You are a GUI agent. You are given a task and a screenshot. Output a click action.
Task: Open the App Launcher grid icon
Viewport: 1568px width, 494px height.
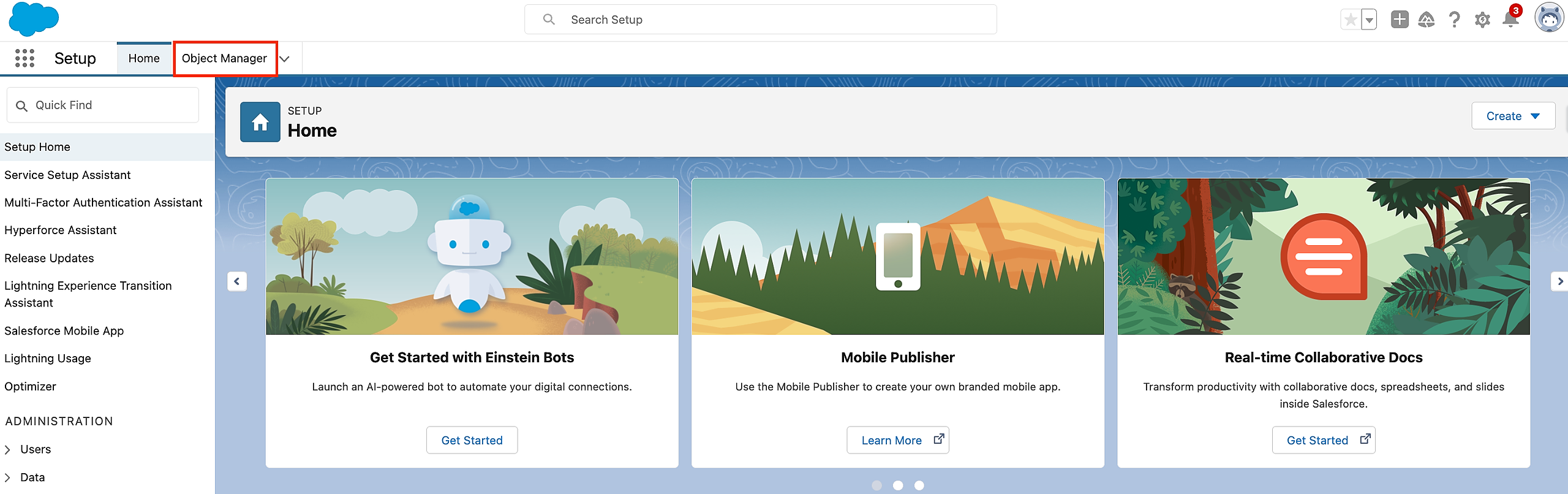pyautogui.click(x=24, y=58)
